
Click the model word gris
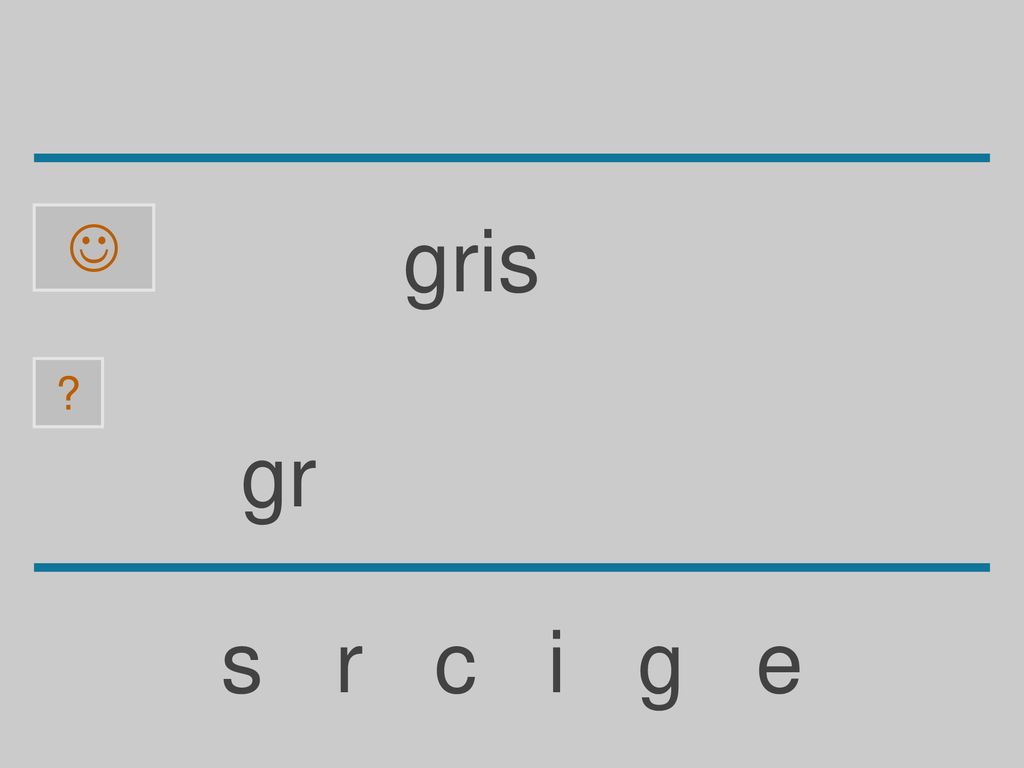pos(471,268)
